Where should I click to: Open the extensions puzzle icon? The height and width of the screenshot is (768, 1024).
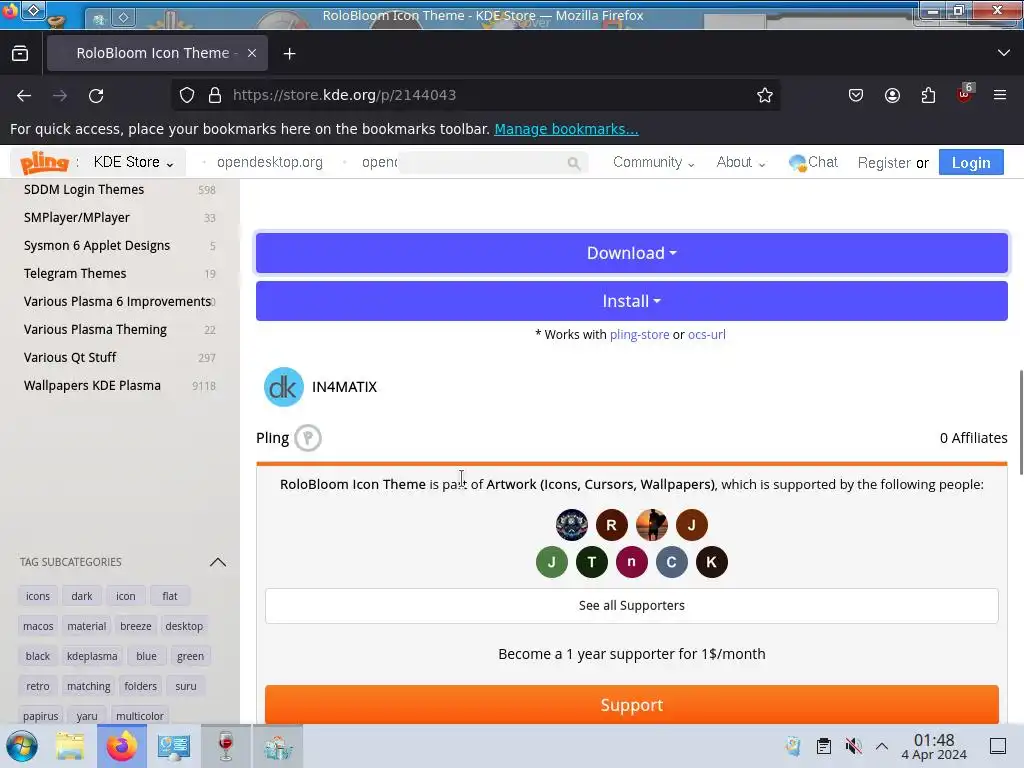(928, 95)
